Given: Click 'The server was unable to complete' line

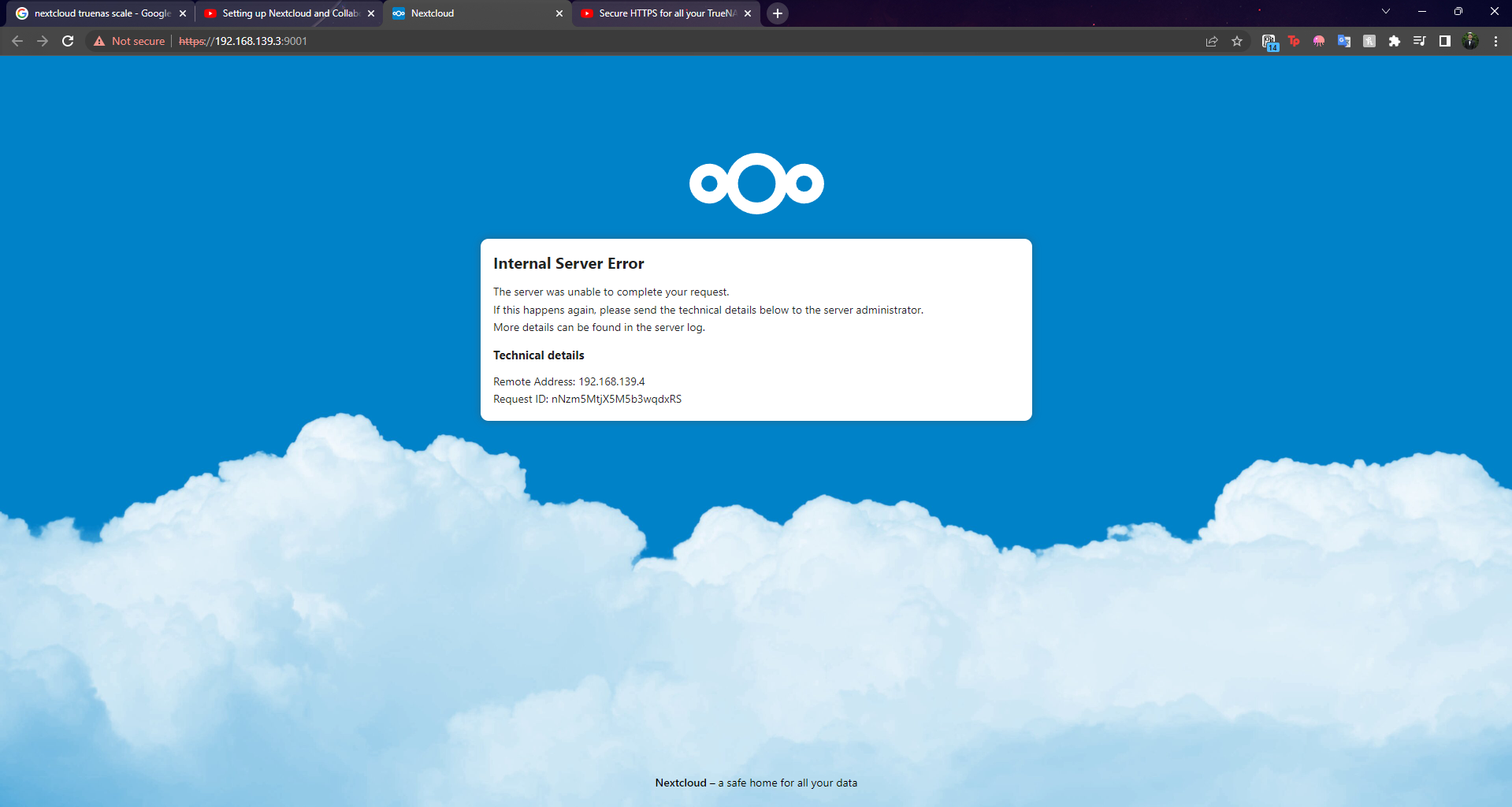Looking at the screenshot, I should tap(611, 292).
